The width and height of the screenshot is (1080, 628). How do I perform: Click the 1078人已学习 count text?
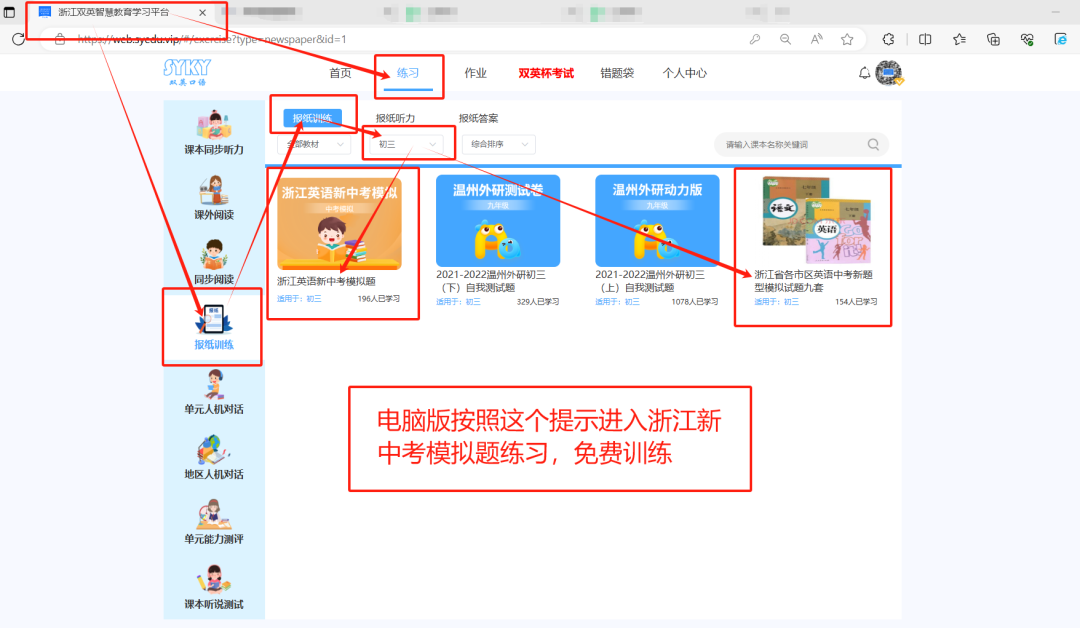pos(694,302)
